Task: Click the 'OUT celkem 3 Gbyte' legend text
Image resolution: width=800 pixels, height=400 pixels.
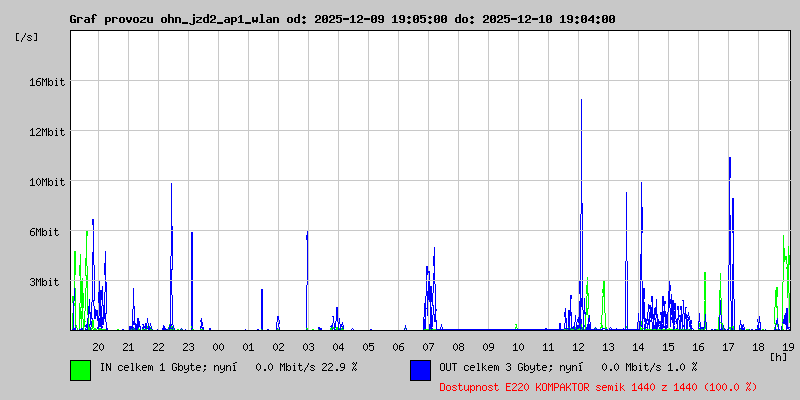Action: coord(496,367)
